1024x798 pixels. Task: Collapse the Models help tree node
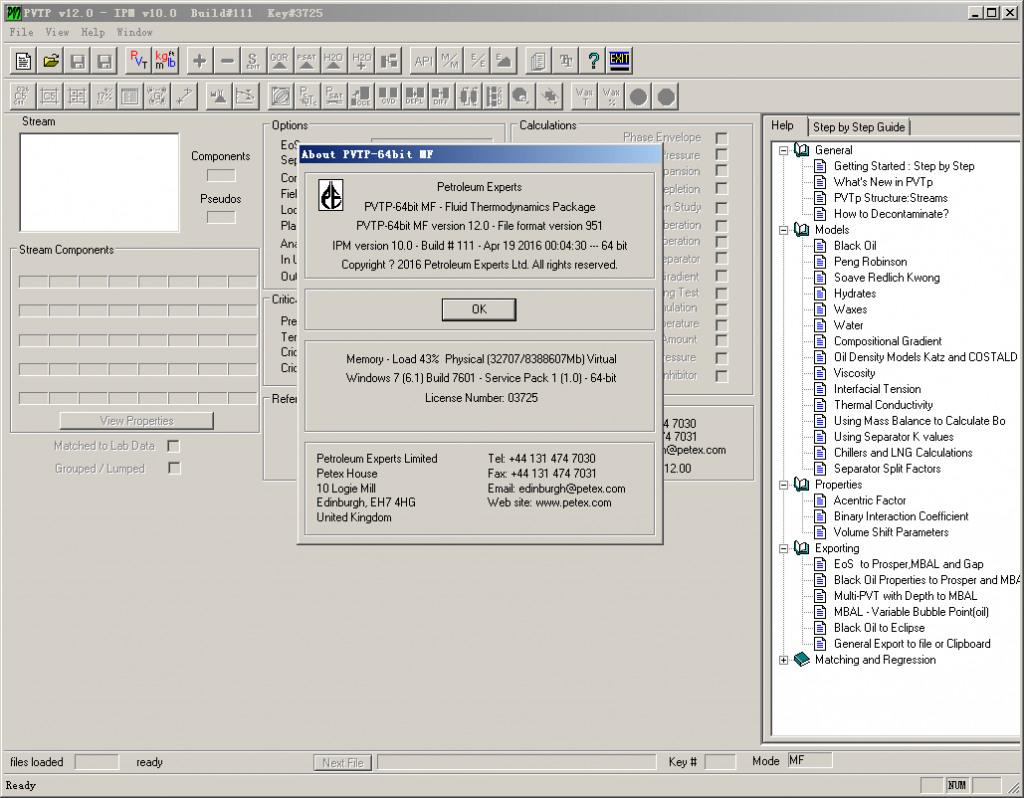tap(783, 230)
